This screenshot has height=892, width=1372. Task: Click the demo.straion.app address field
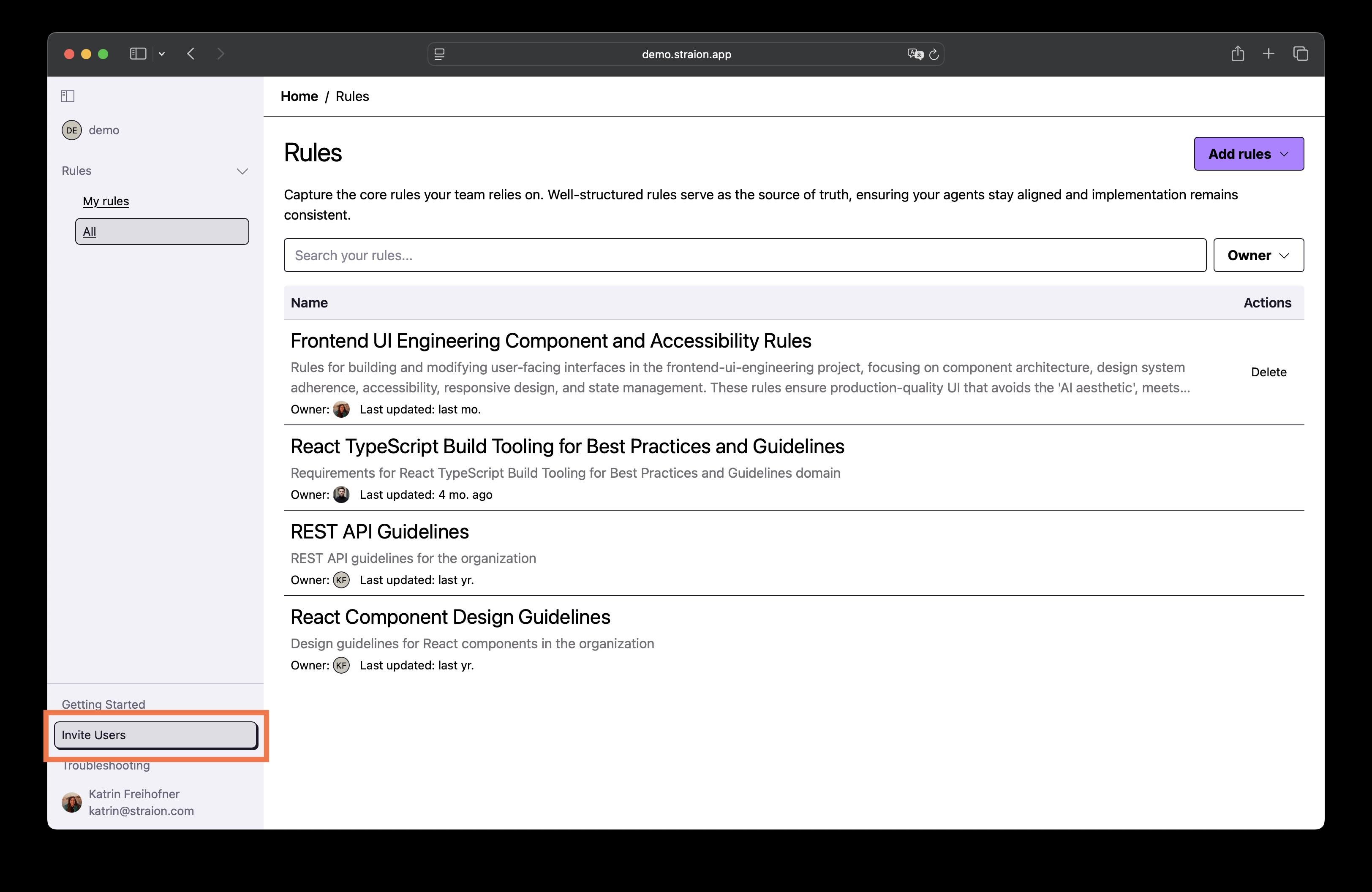[x=686, y=54]
